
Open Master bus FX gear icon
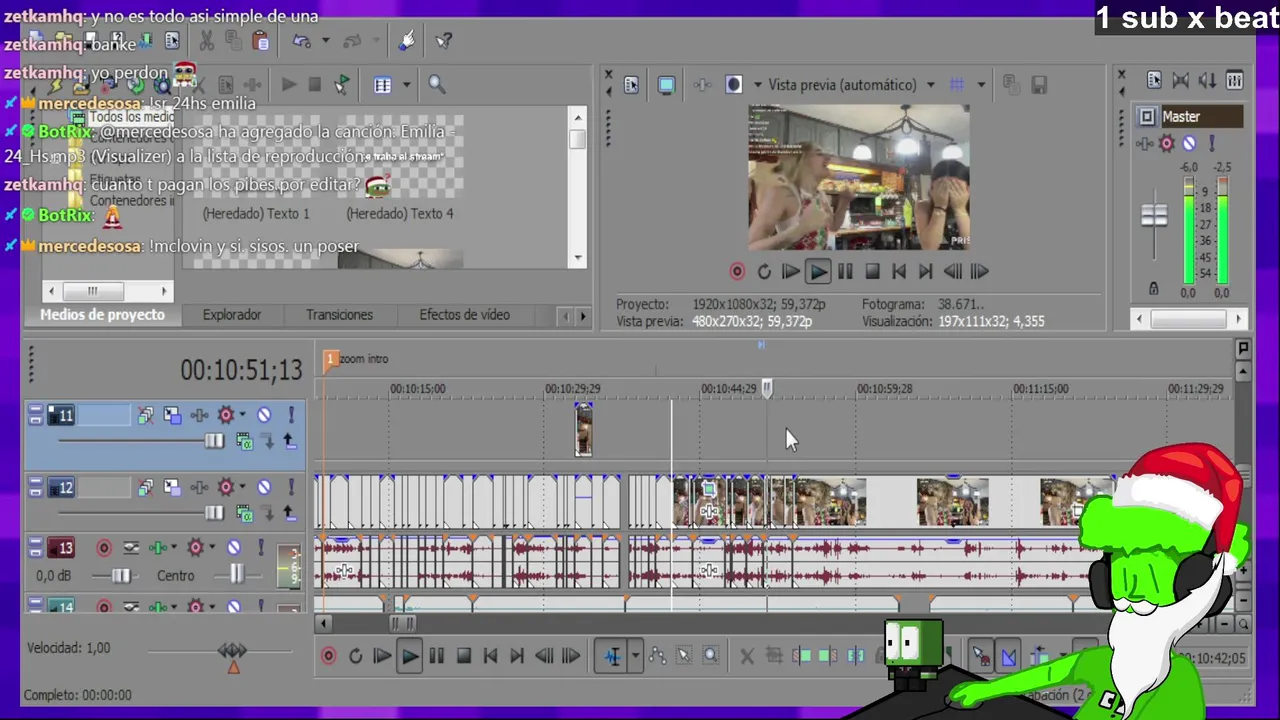coord(1166,144)
